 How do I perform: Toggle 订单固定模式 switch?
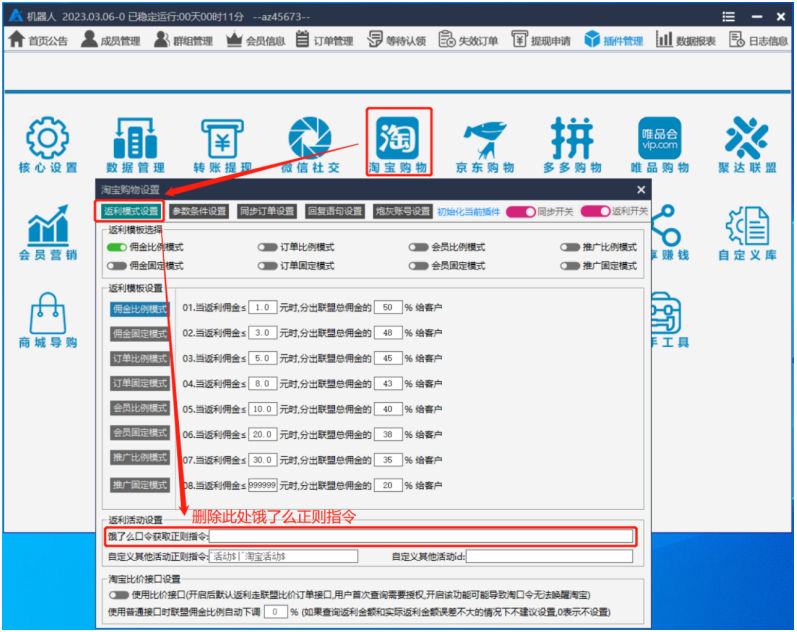point(267,266)
